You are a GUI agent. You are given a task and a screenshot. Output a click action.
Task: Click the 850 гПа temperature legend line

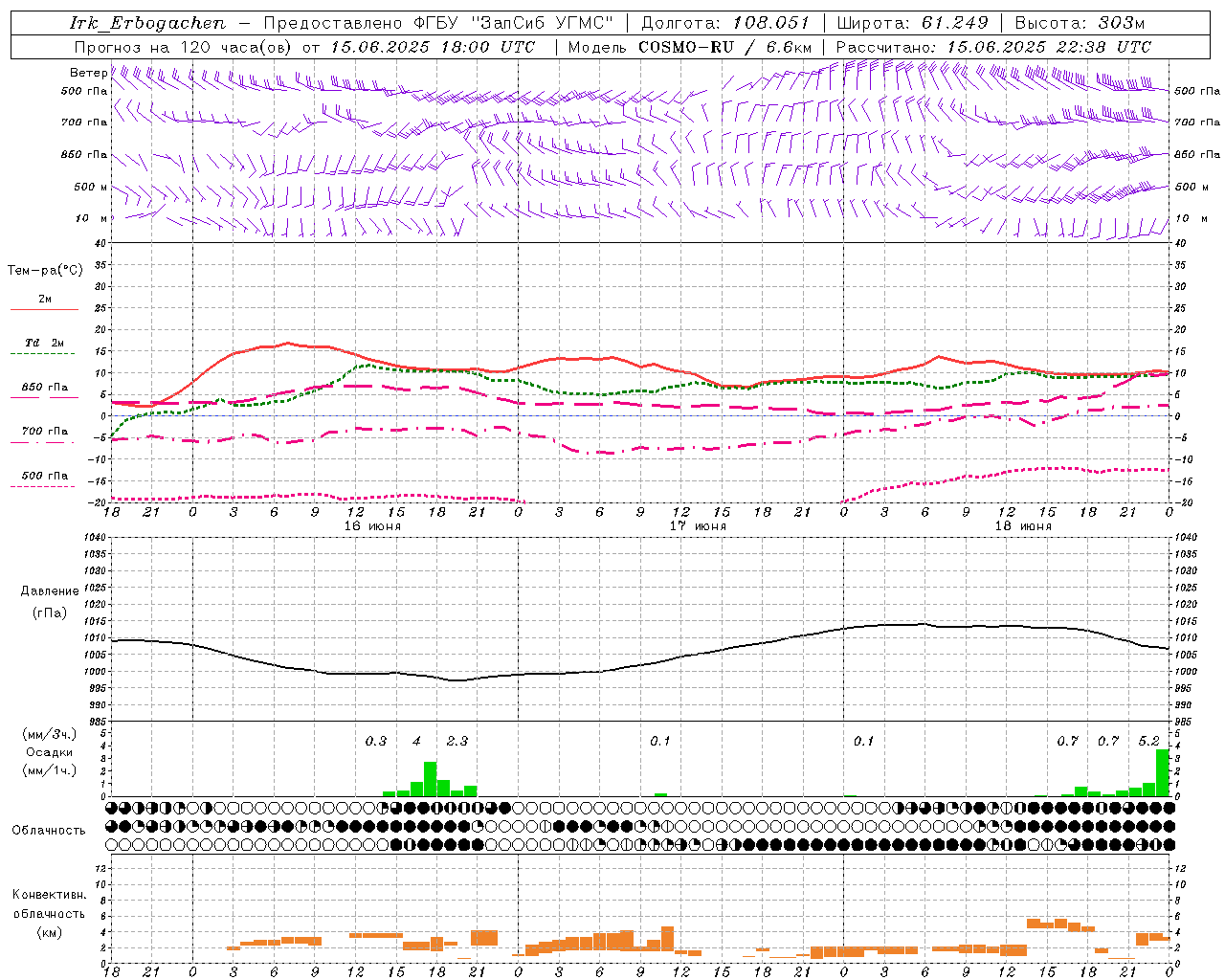[x=44, y=397]
